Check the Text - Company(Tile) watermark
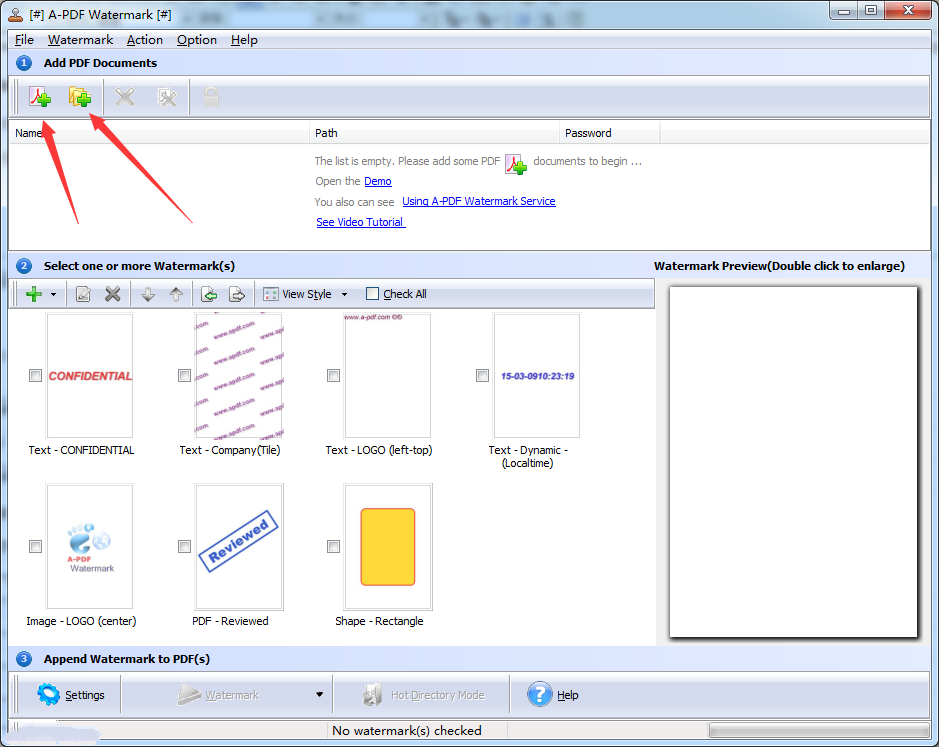The width and height of the screenshot is (939, 747). pyautogui.click(x=184, y=376)
